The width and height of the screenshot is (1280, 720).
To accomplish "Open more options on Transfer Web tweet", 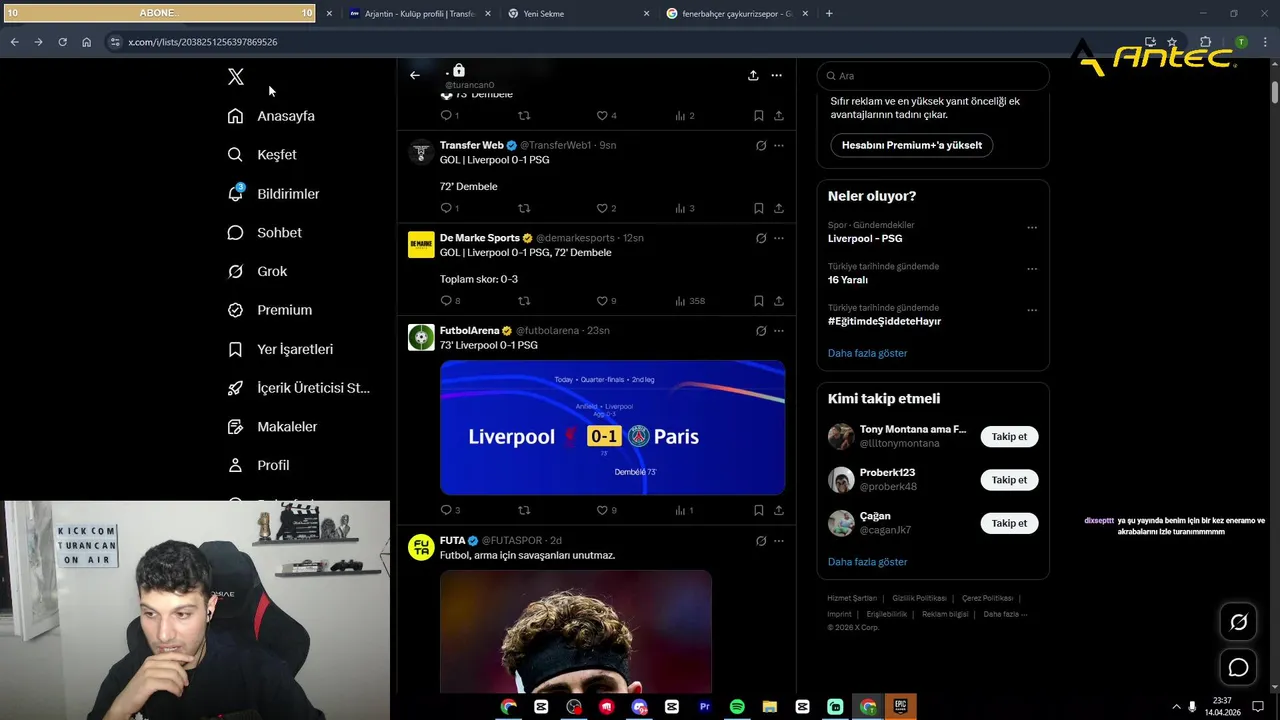I will click(779, 145).
